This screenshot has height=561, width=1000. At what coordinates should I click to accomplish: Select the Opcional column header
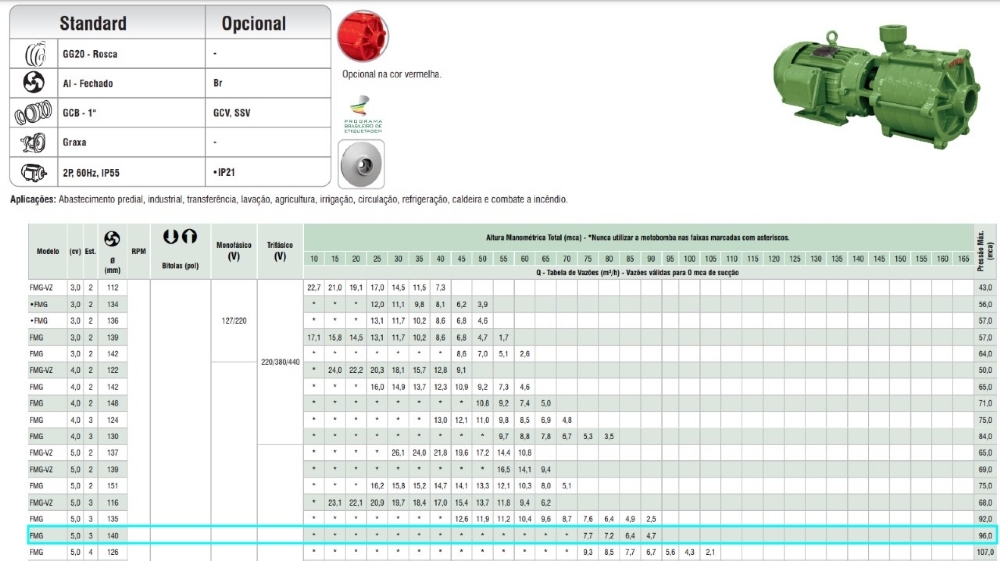click(x=253, y=23)
